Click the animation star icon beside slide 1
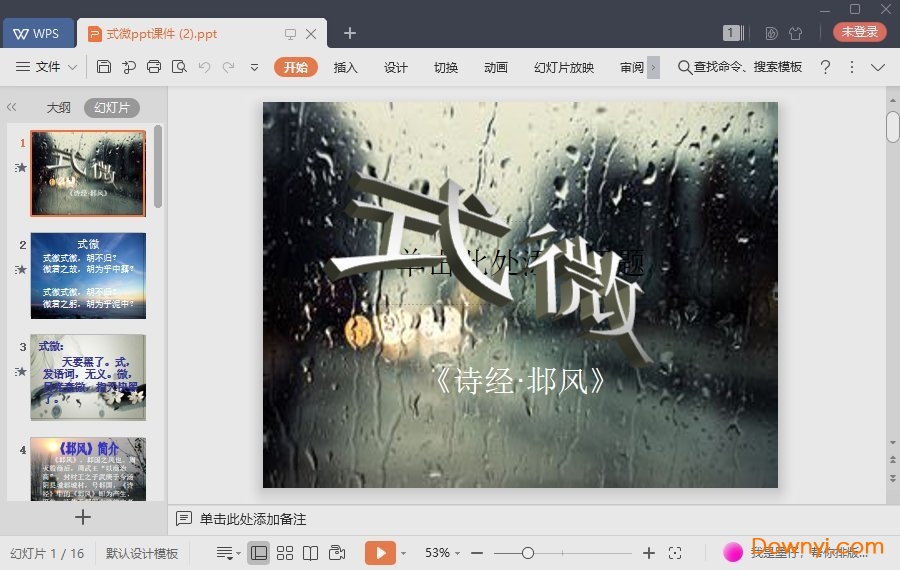 (x=21, y=168)
